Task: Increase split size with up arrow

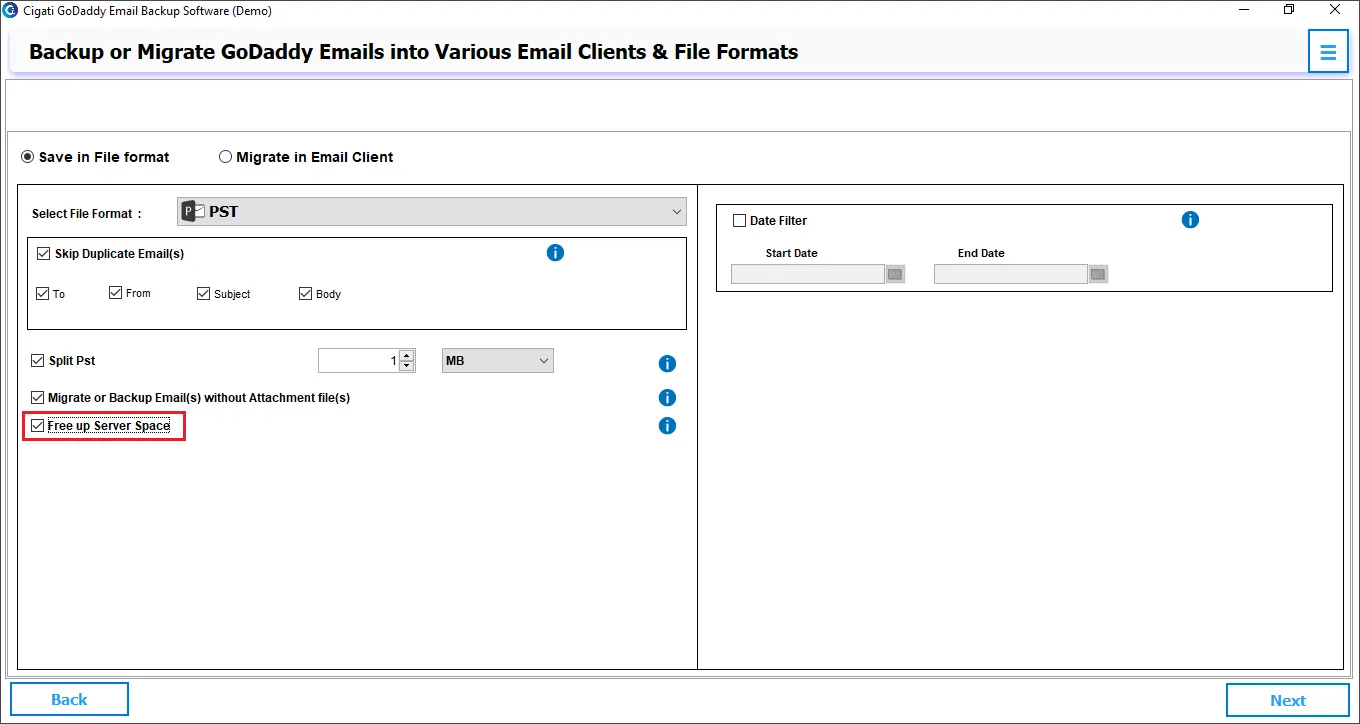Action: point(406,356)
